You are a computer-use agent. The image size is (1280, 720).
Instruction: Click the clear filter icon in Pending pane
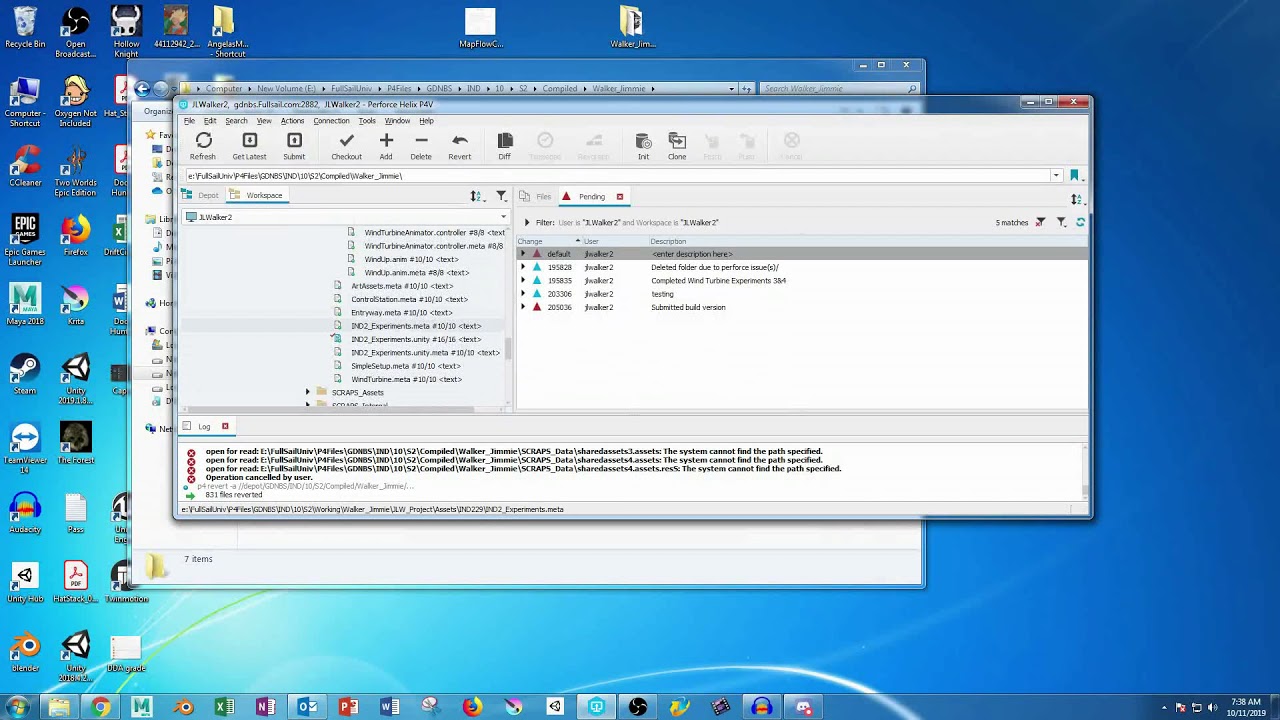pyautogui.click(x=1040, y=222)
